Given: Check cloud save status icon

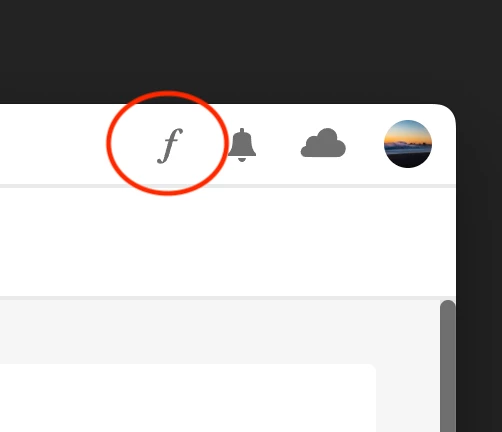Looking at the screenshot, I should click(x=323, y=142).
